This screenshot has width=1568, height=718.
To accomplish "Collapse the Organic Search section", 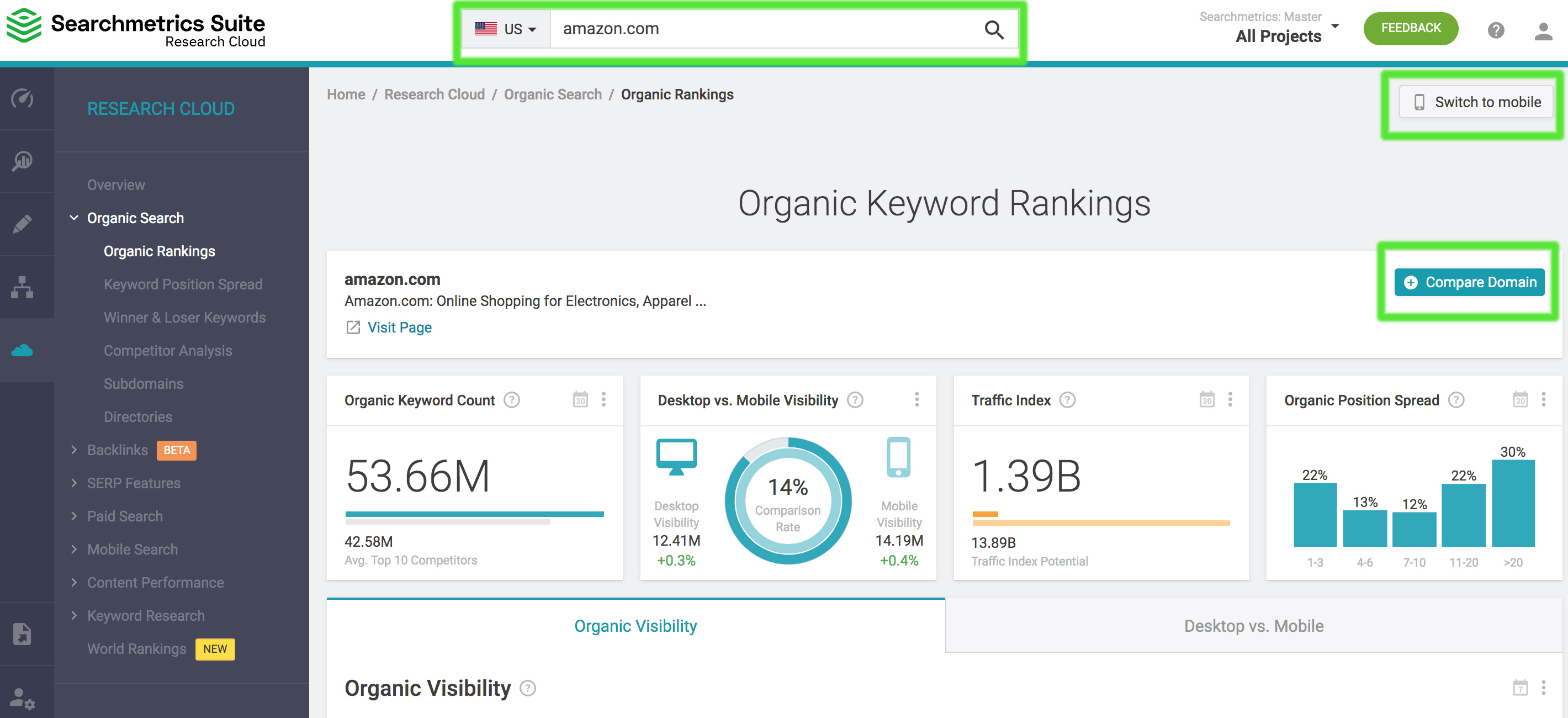I will pos(75,218).
